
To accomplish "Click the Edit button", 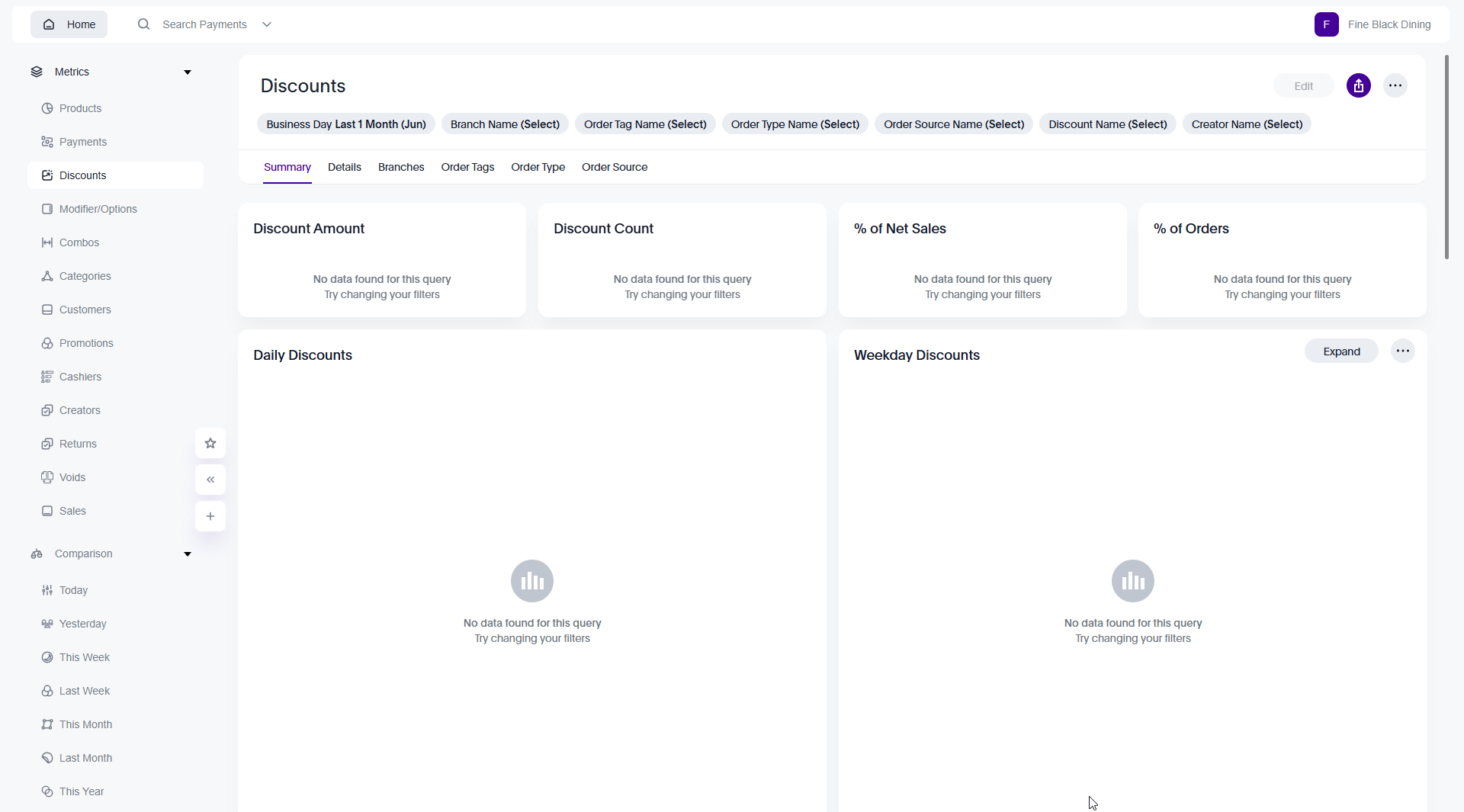I will tap(1303, 85).
